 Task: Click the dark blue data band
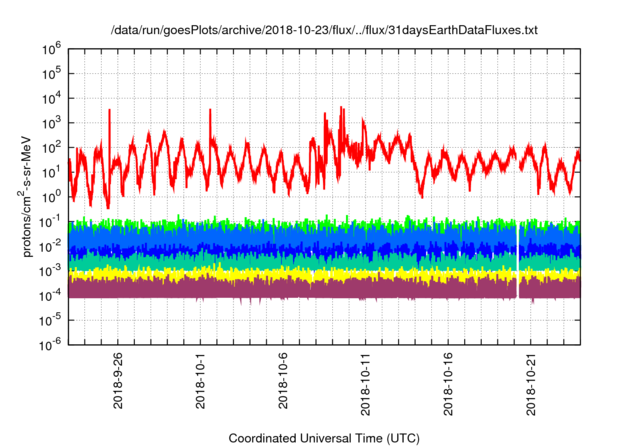pyautogui.click(x=300, y=250)
